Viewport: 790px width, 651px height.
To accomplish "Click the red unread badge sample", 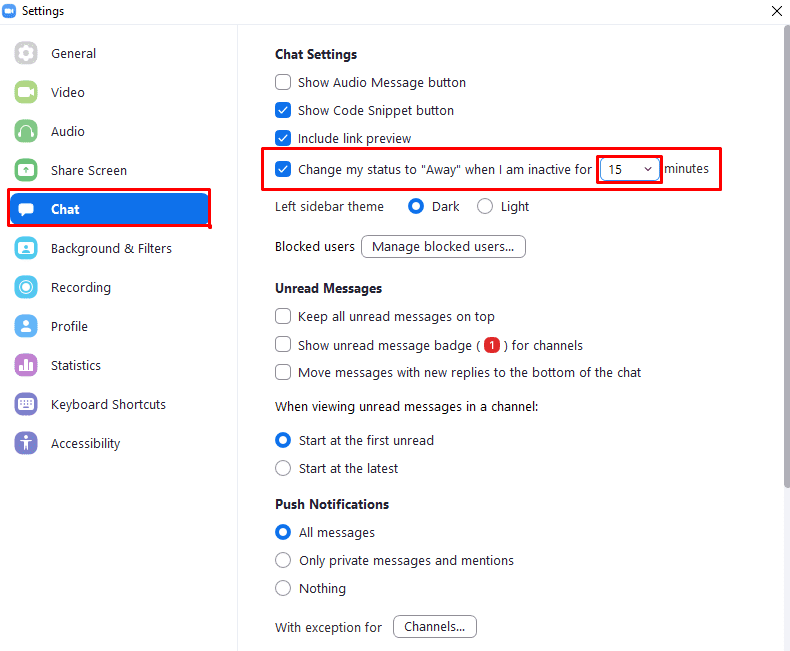I will 491,345.
